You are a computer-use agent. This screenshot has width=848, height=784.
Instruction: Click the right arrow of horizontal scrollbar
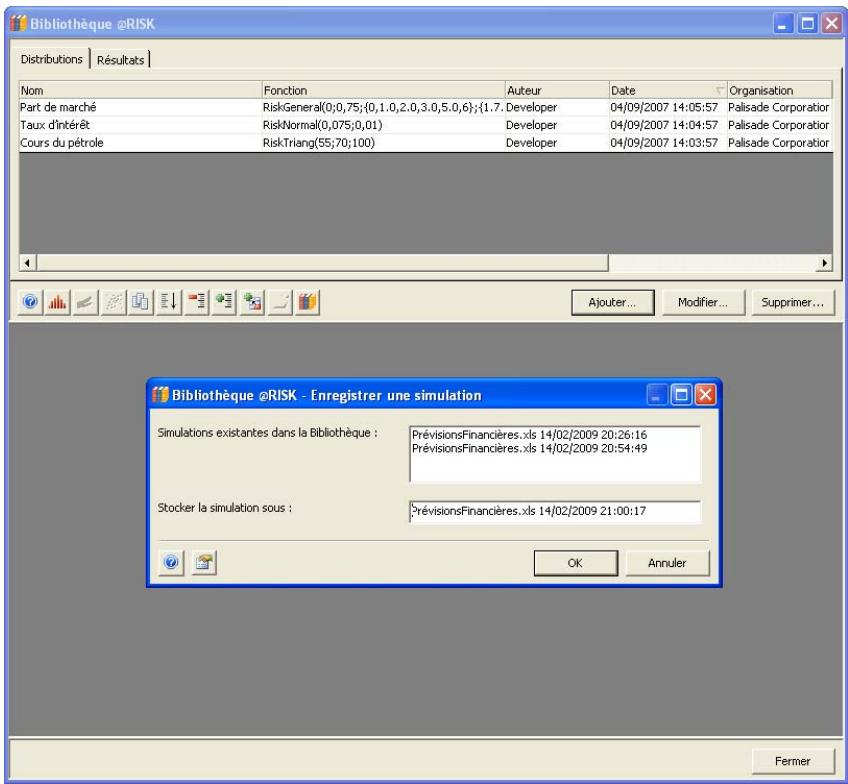click(826, 262)
